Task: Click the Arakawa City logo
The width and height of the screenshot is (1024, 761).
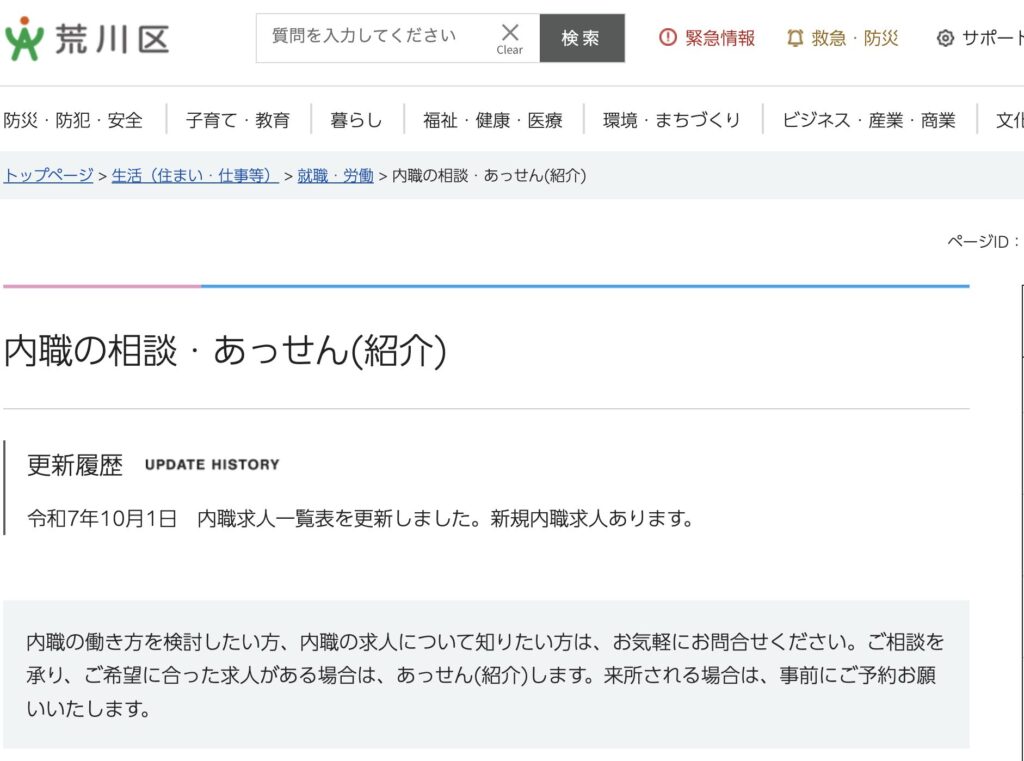Action: pos(86,39)
